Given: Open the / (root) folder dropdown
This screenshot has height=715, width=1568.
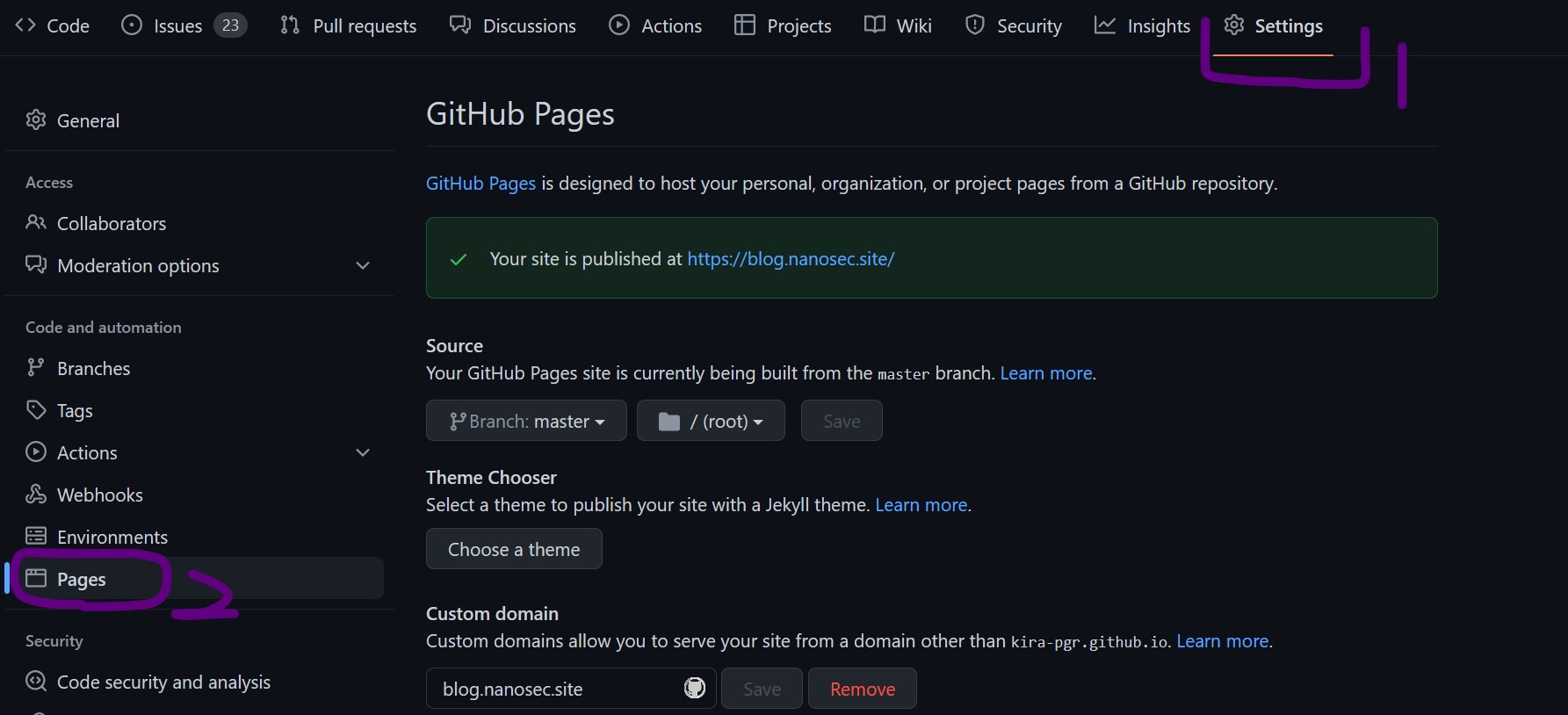Looking at the screenshot, I should coord(711,421).
